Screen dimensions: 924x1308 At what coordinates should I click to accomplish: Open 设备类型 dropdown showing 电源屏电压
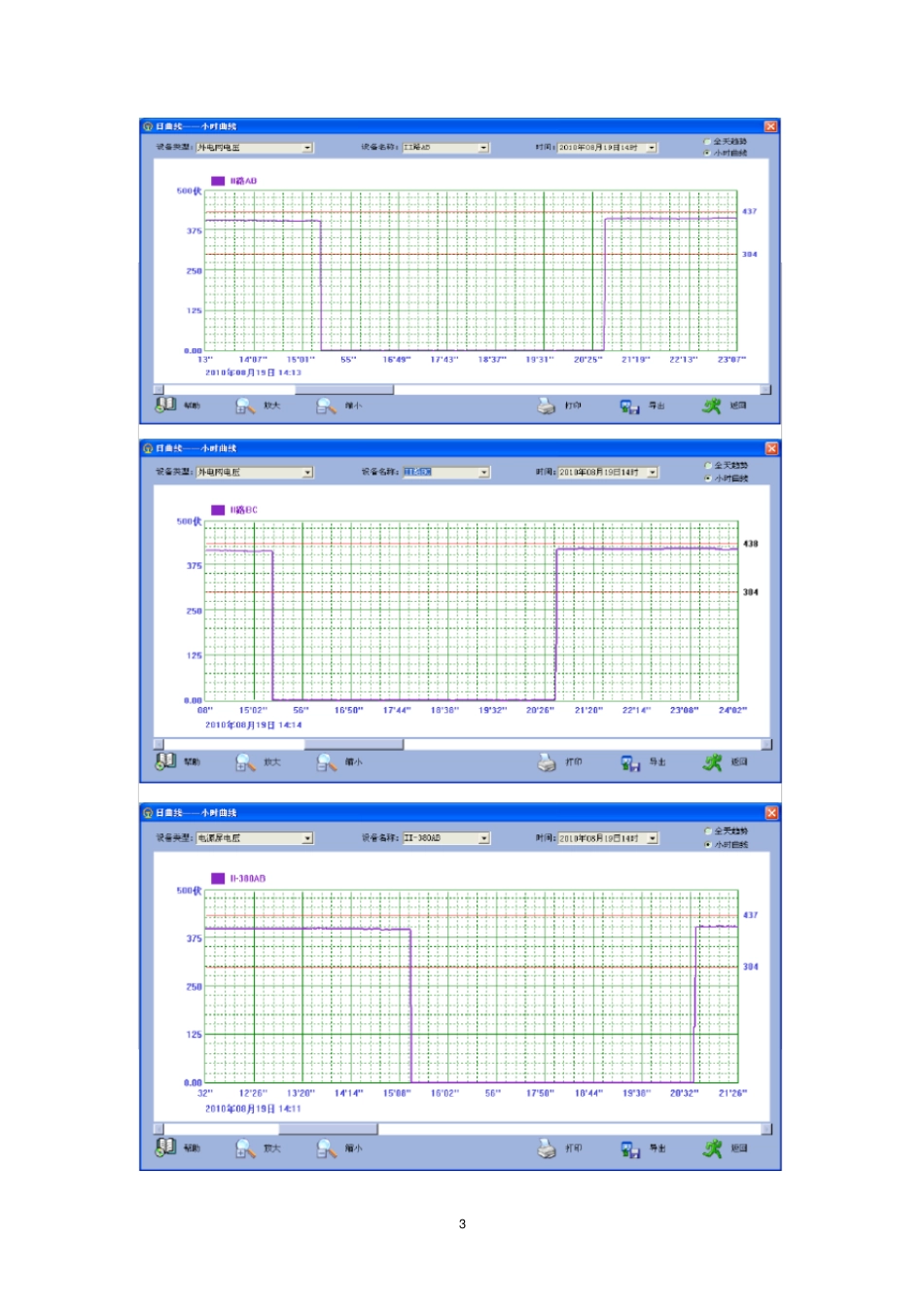(x=255, y=838)
